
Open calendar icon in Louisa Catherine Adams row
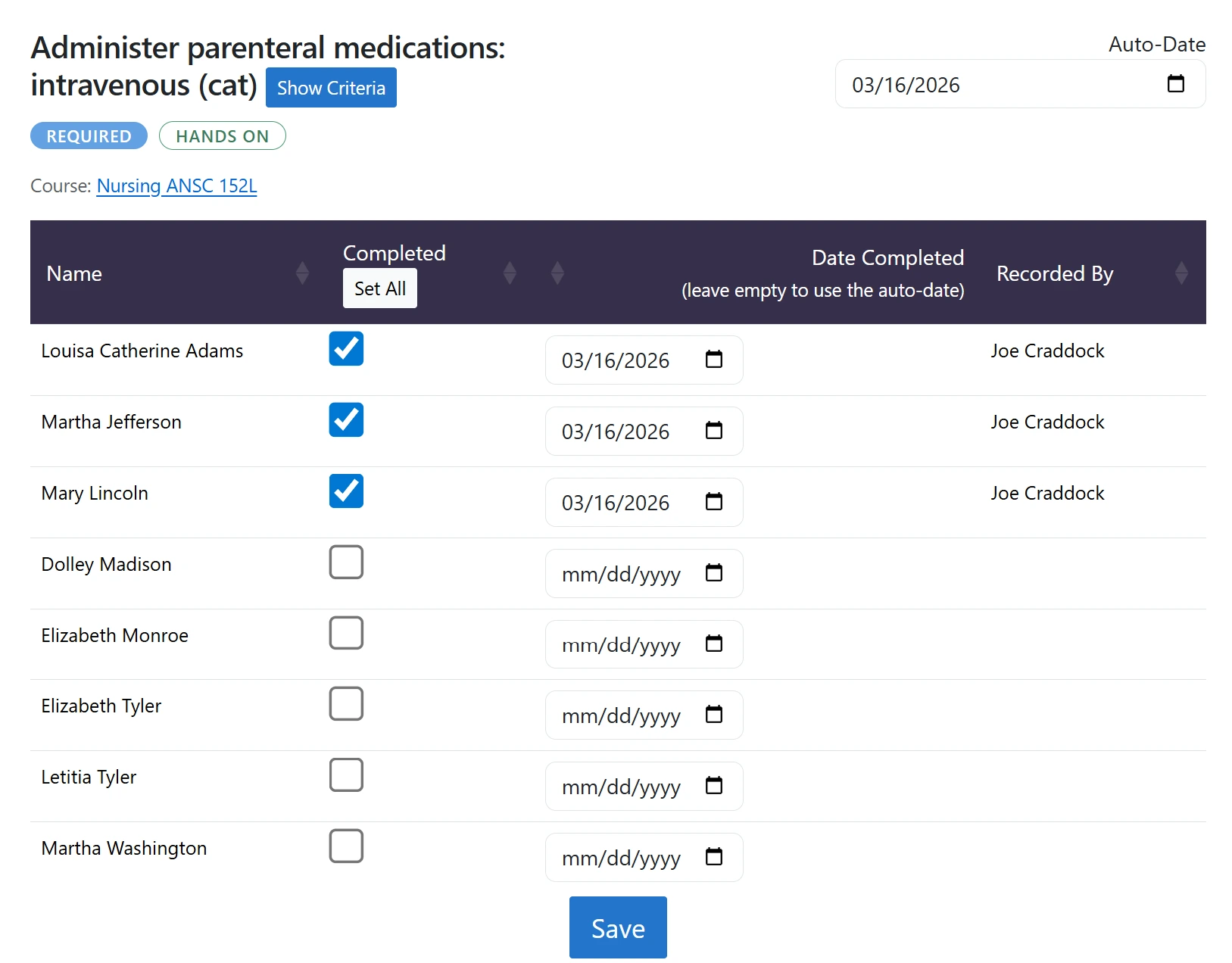[x=713, y=359]
